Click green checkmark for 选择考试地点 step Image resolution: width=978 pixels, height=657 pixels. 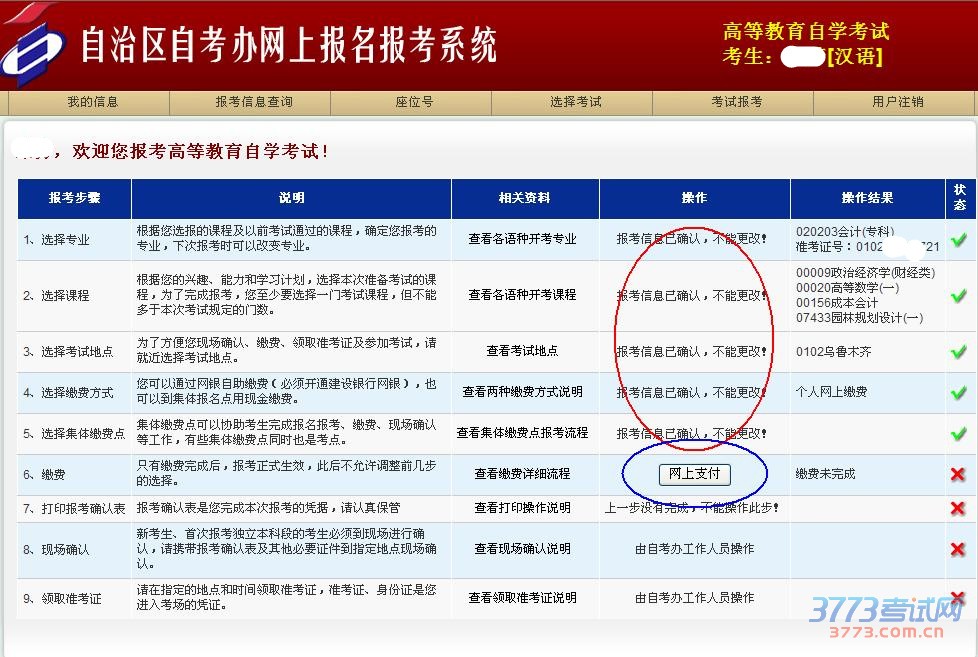(x=958, y=352)
